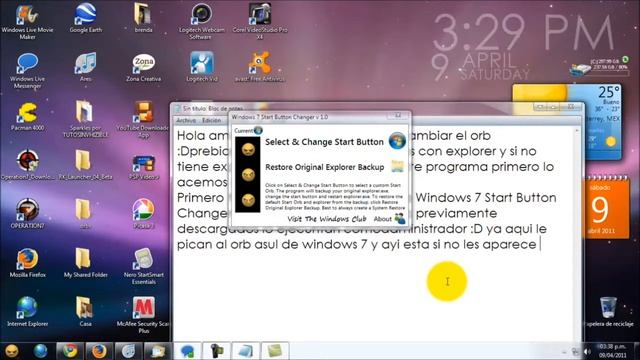Open the PK_Launcher_04_Beta folder

85,165
